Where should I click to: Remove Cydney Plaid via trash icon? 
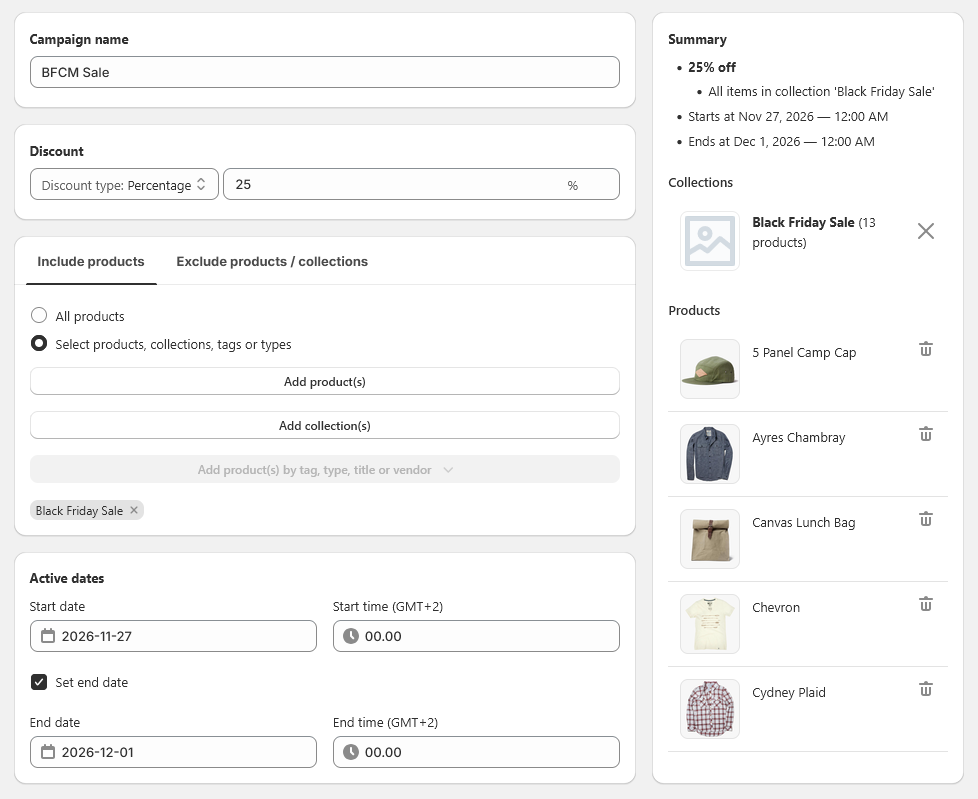[x=926, y=689]
